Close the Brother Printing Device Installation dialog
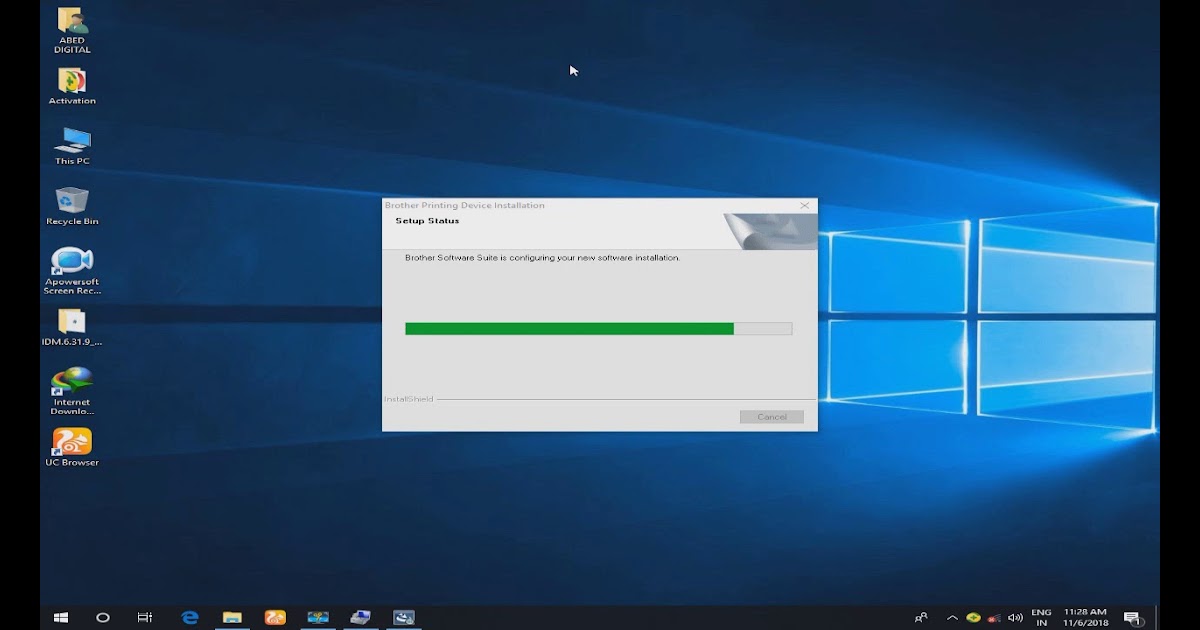1200x630 pixels. click(805, 205)
